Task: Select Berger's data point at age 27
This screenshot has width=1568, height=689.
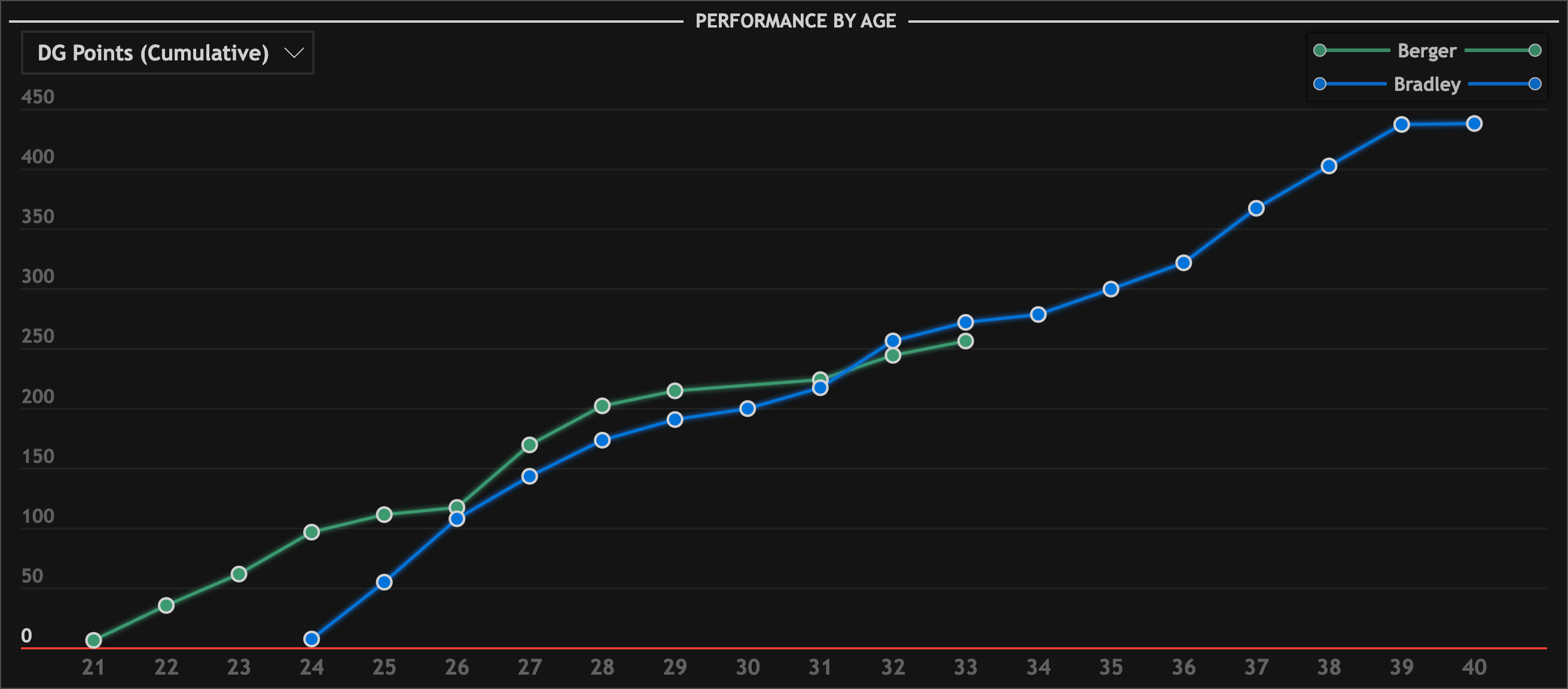Action: click(x=529, y=445)
